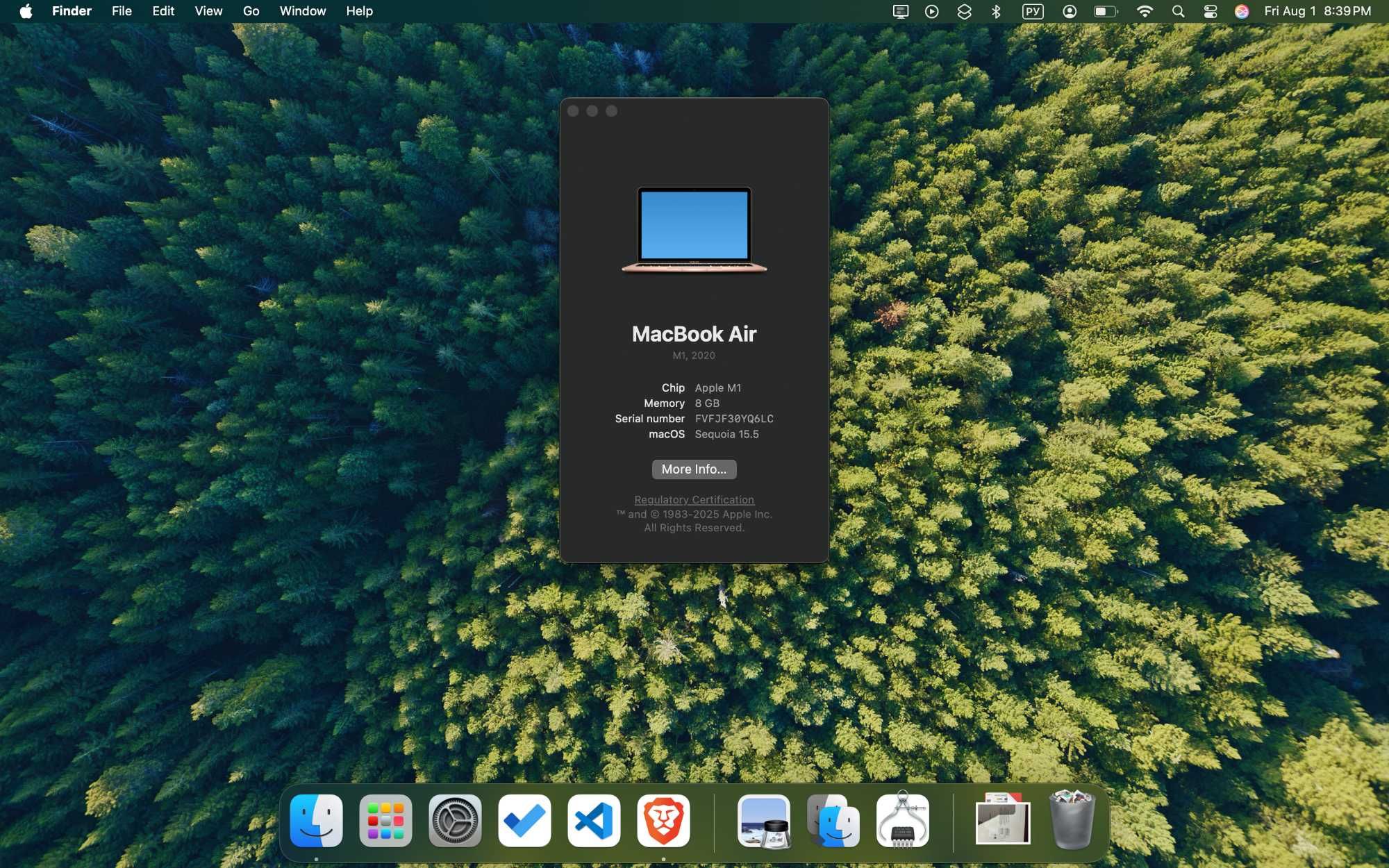
Task: Open Brave browser from the Dock
Action: click(663, 821)
